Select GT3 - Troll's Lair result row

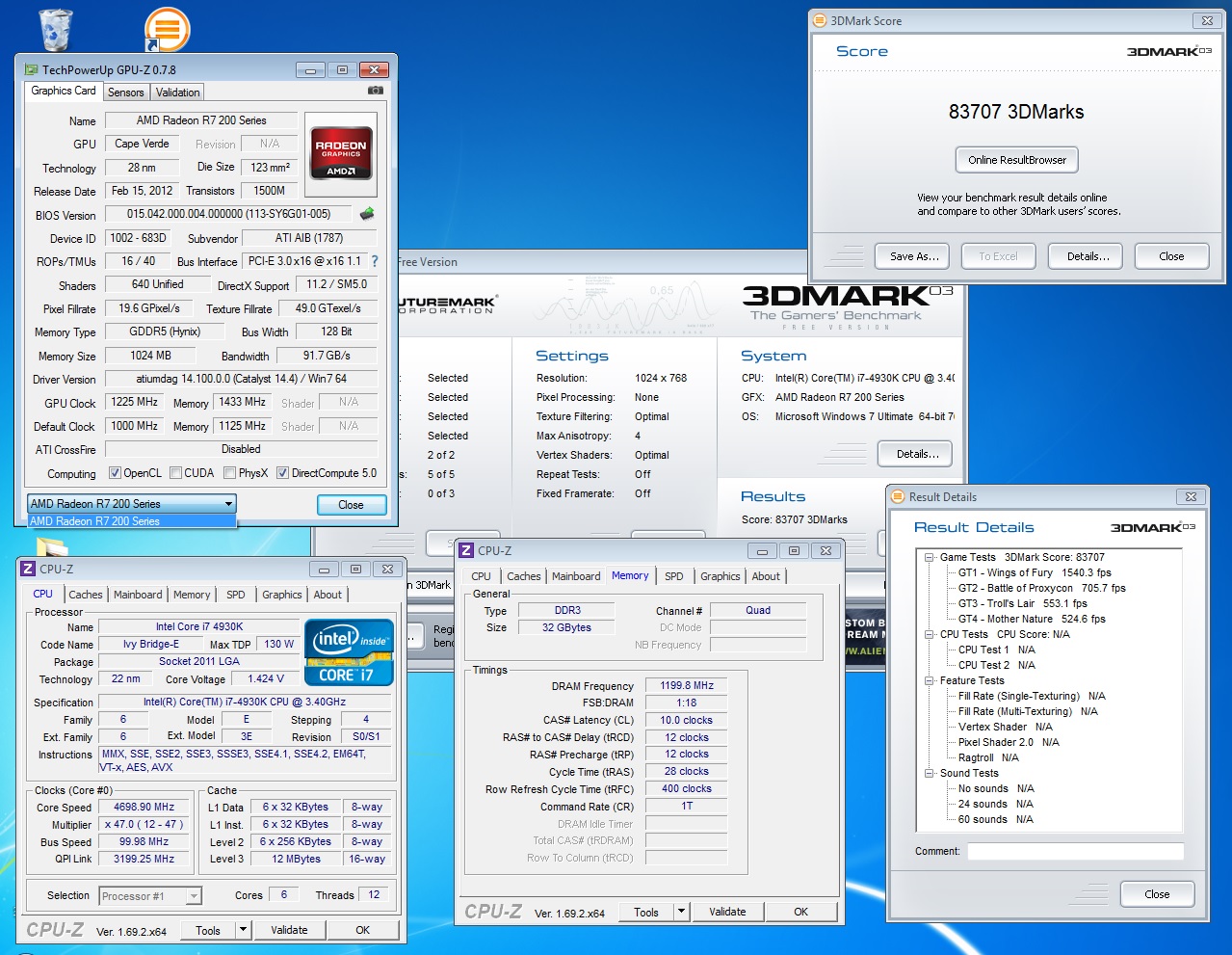(1022, 603)
